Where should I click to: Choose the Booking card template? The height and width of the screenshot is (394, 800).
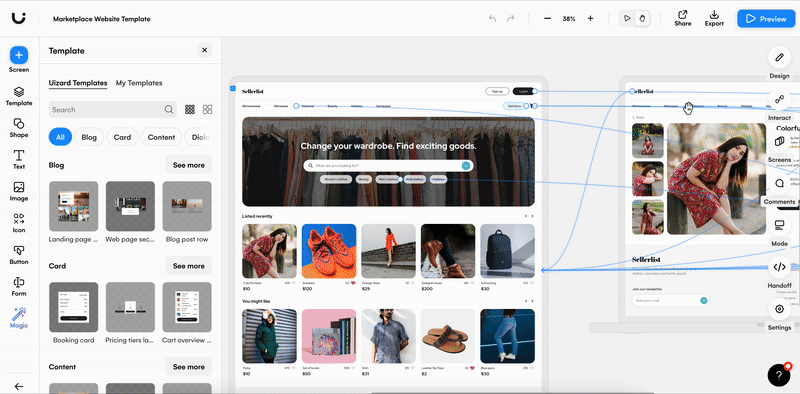tap(73, 307)
